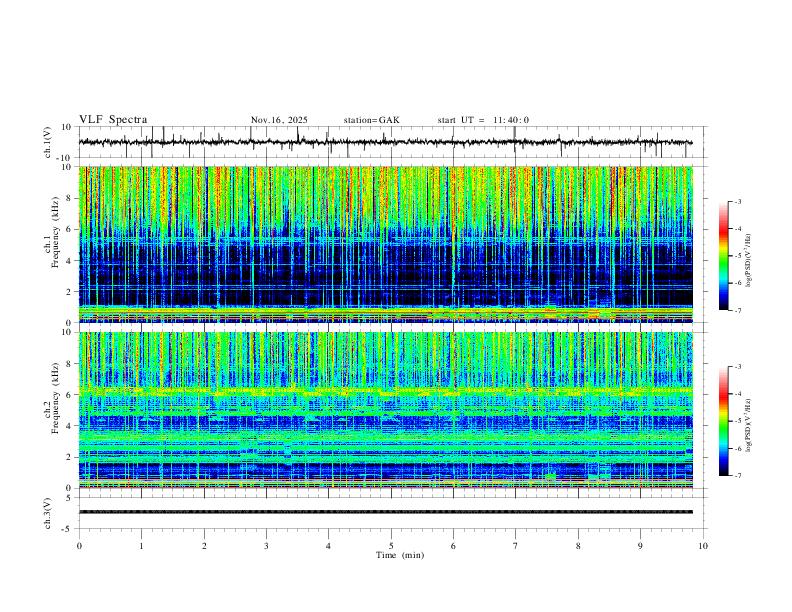
Task: Click the "start UT = 11:40:0" text
Action: click(483, 120)
